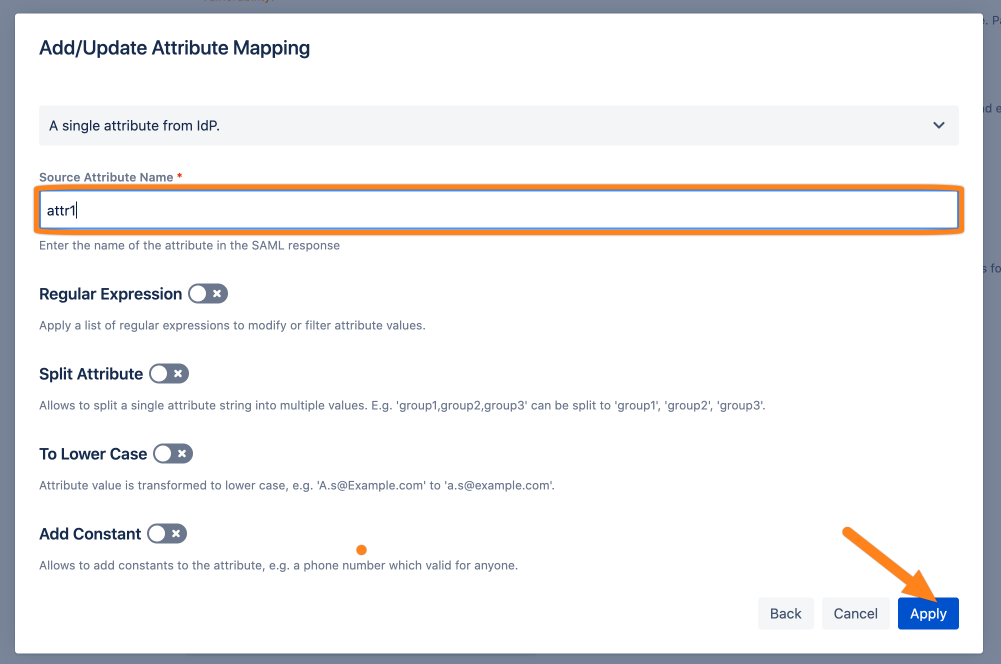Focus the Source Attribute Name text field
Image resolution: width=1001 pixels, height=664 pixels.
click(x=498, y=210)
